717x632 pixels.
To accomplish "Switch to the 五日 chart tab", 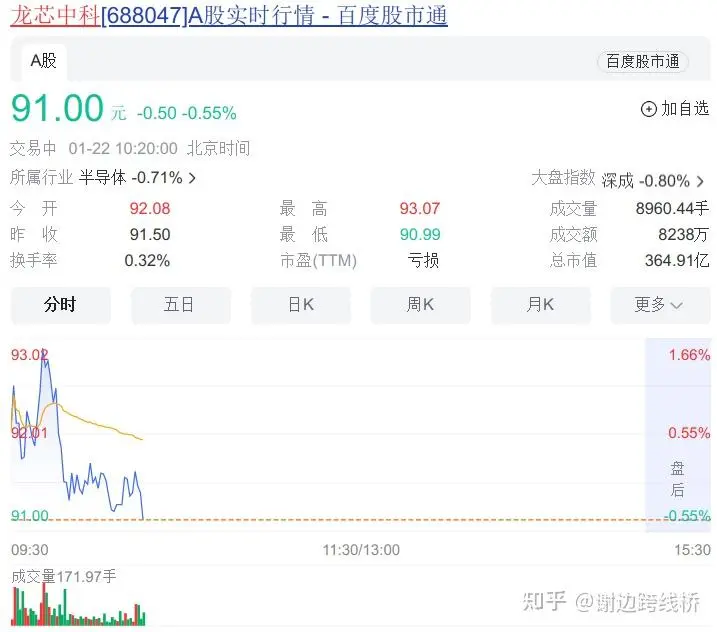I will tap(180, 305).
